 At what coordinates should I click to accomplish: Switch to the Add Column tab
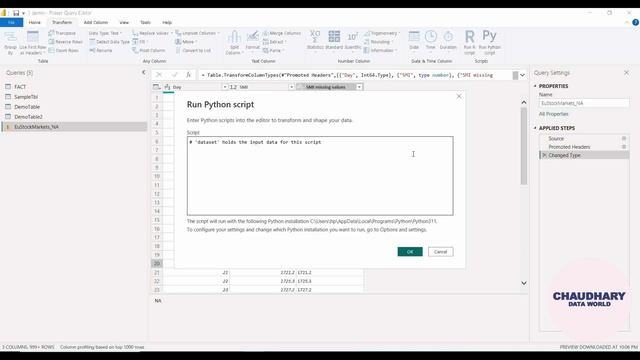[x=96, y=22]
